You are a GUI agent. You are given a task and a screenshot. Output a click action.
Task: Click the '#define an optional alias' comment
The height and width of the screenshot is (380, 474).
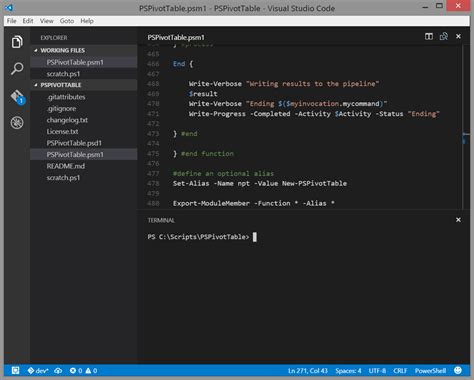pos(223,173)
